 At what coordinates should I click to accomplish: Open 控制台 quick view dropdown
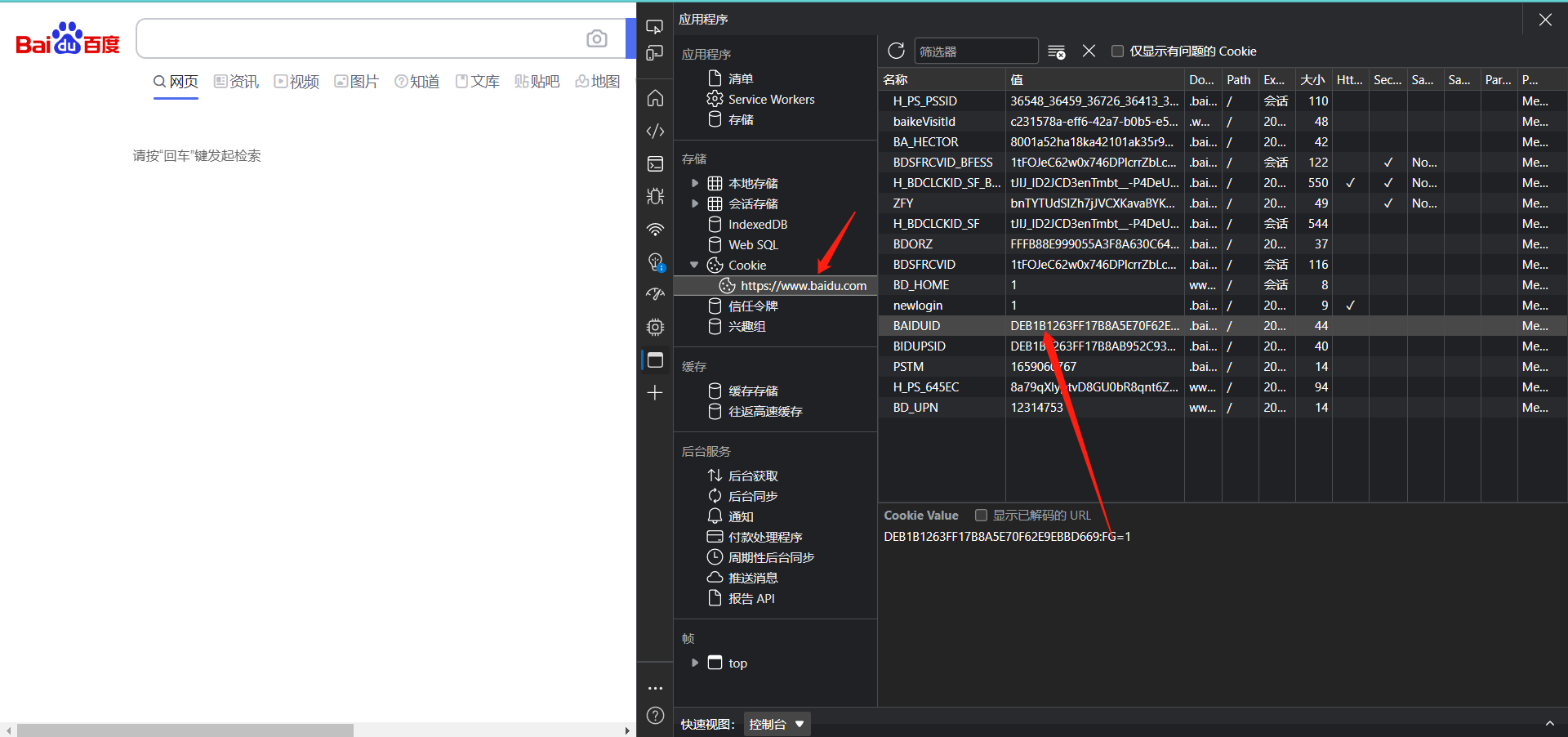tap(777, 724)
